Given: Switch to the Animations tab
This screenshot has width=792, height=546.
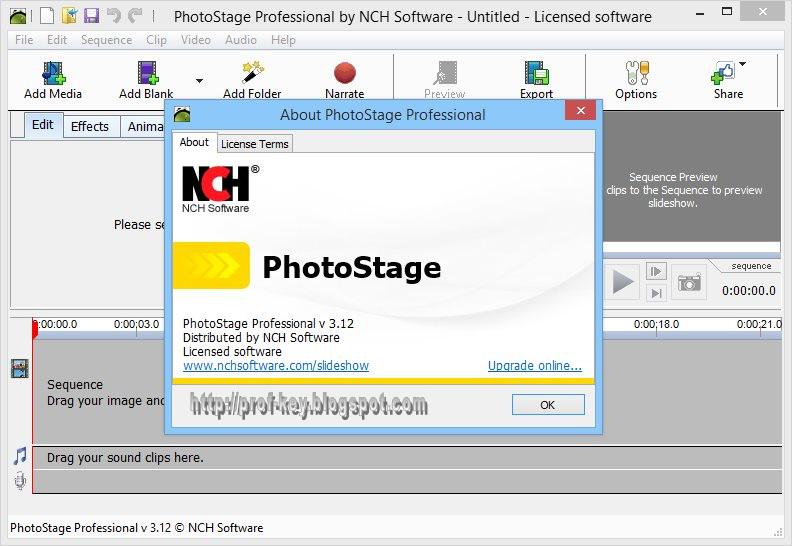Looking at the screenshot, I should coord(144,126).
